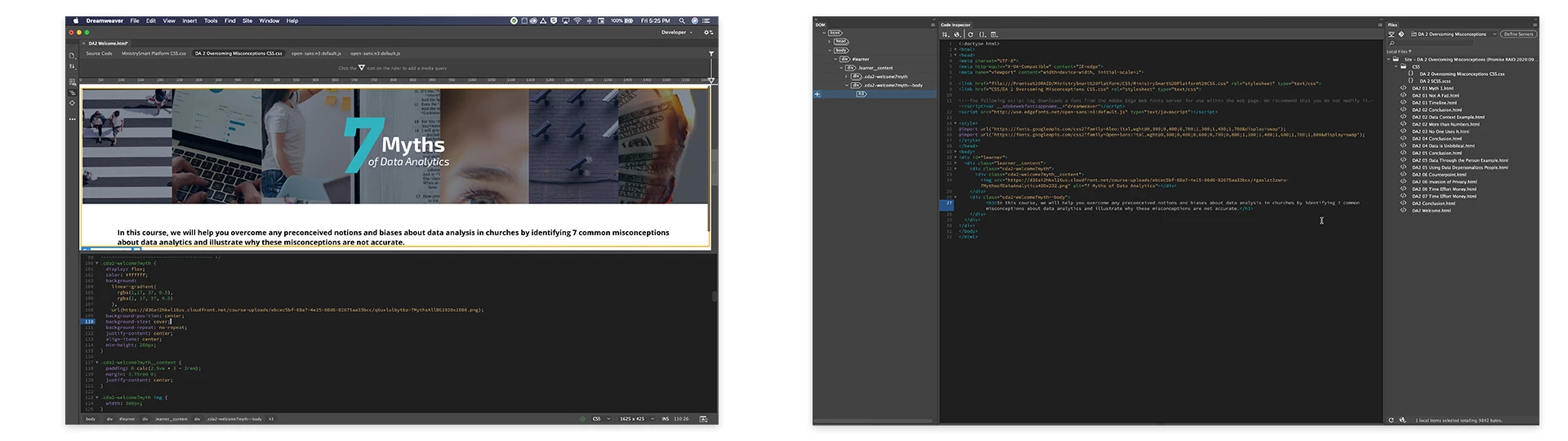Screen dimensions: 1568x441
Task: Expand the div .cda2-welcome7myth DOM node
Action: (x=846, y=76)
